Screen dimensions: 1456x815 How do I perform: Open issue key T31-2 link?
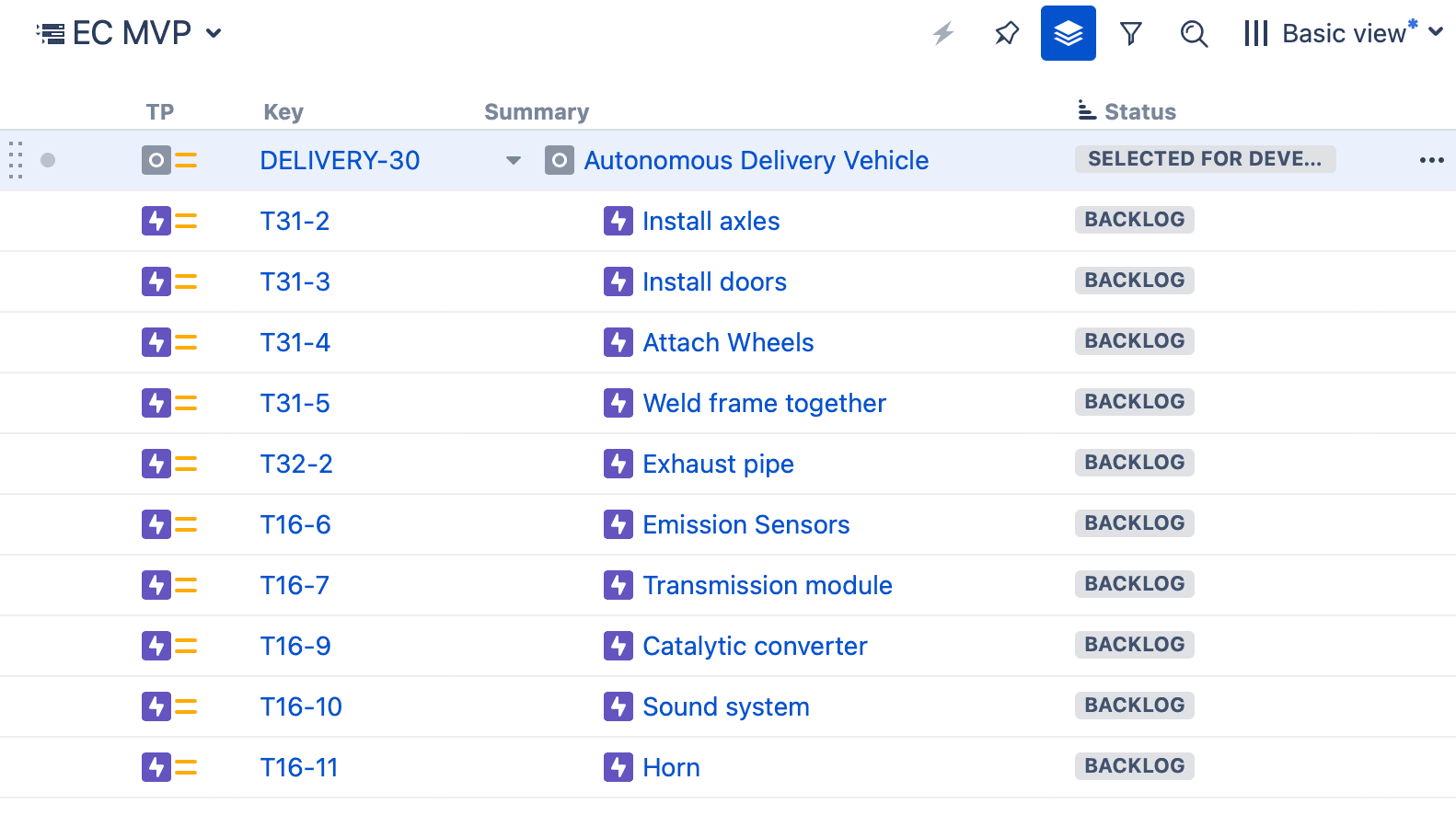[295, 222]
